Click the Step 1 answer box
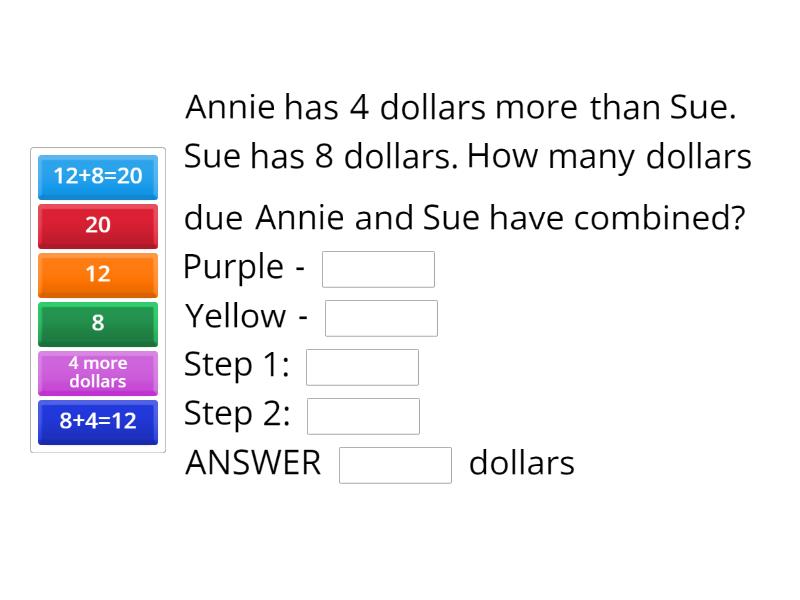The width and height of the screenshot is (800, 600). 362,367
